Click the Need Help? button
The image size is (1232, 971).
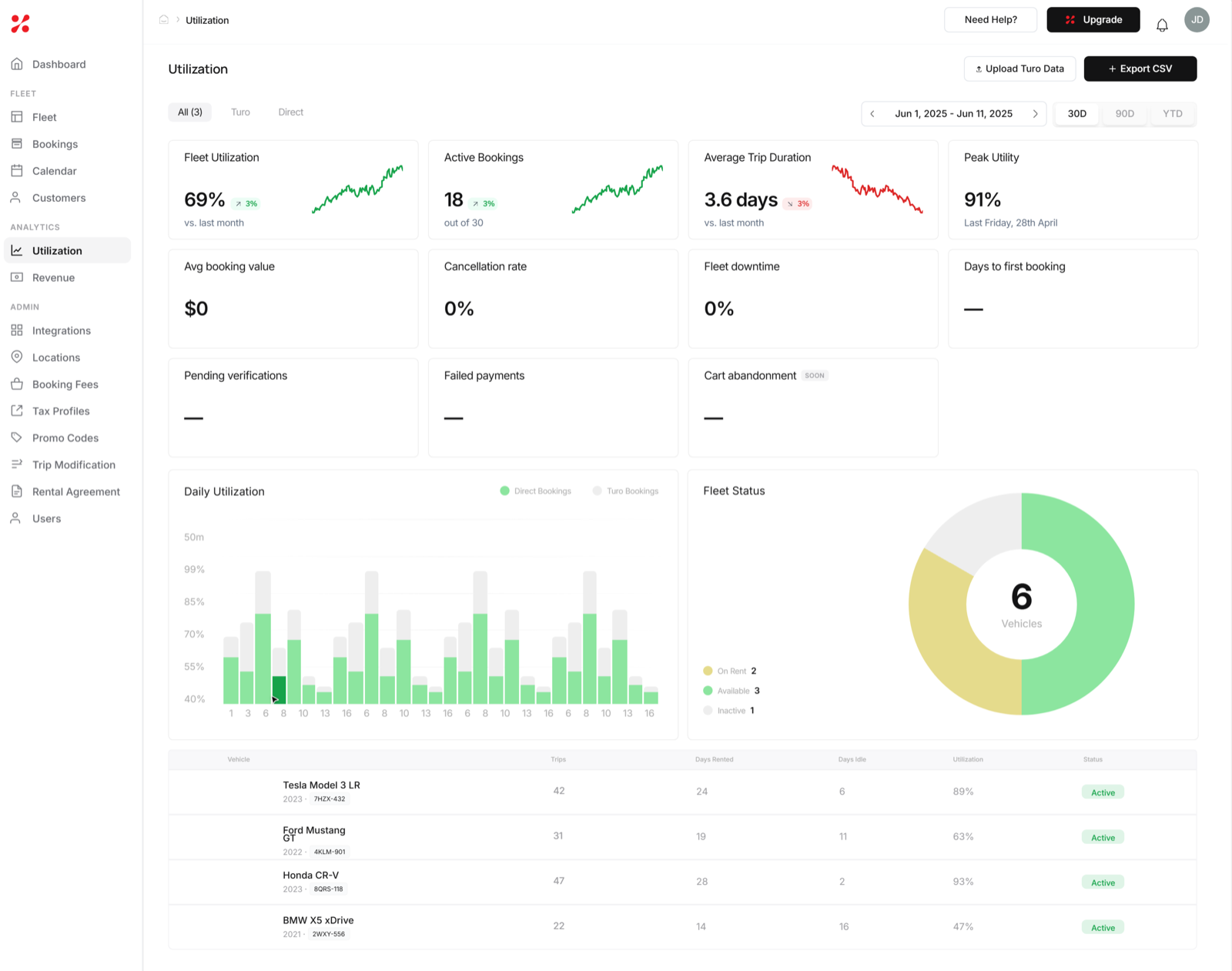coord(990,20)
